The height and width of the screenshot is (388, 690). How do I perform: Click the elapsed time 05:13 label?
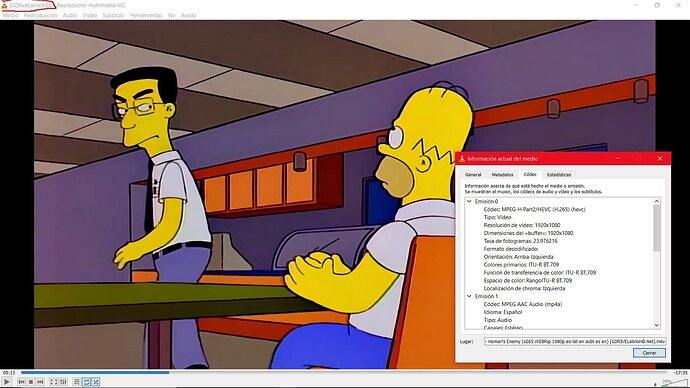click(9, 373)
